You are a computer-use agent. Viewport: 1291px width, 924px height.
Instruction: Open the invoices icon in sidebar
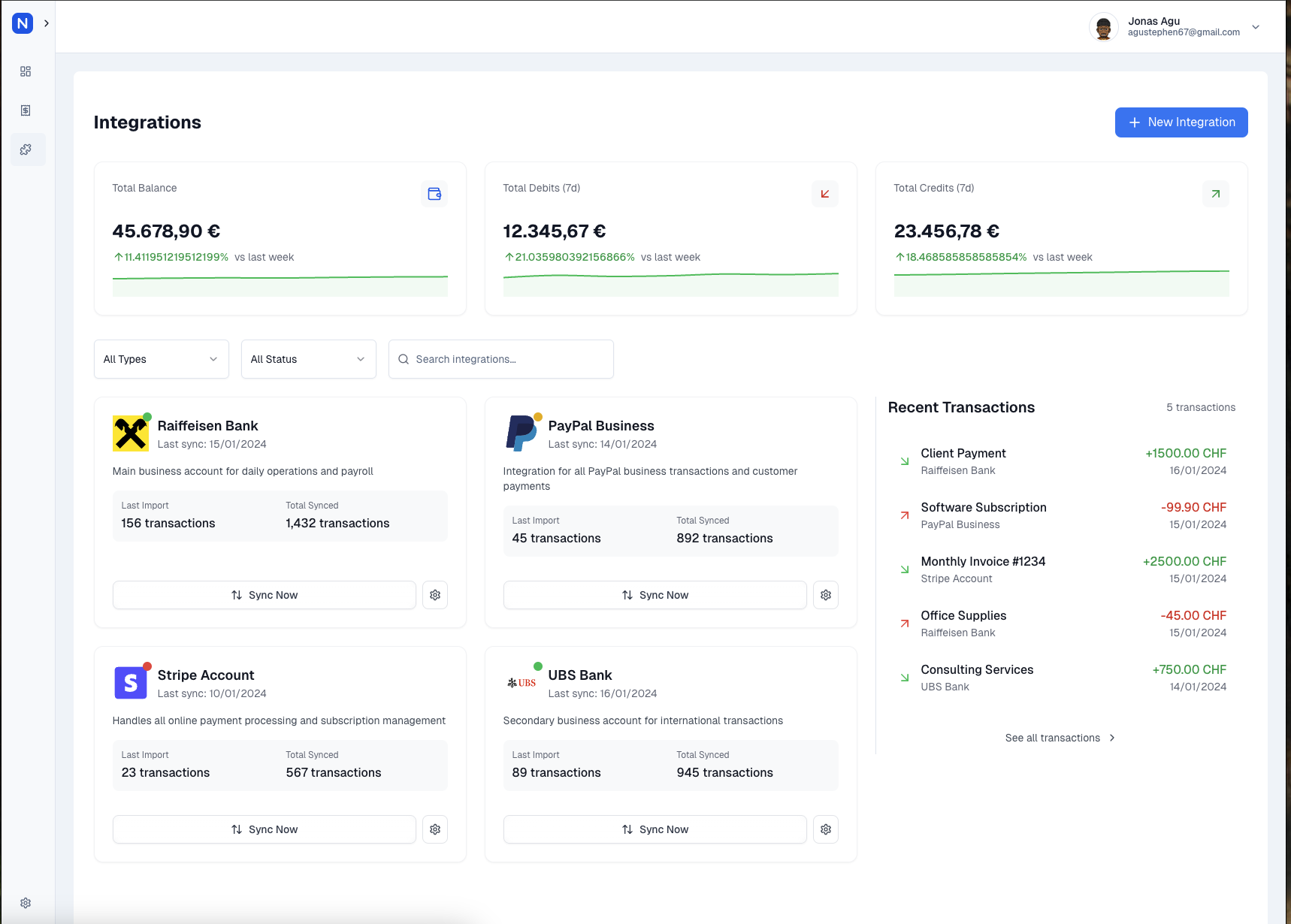point(26,110)
